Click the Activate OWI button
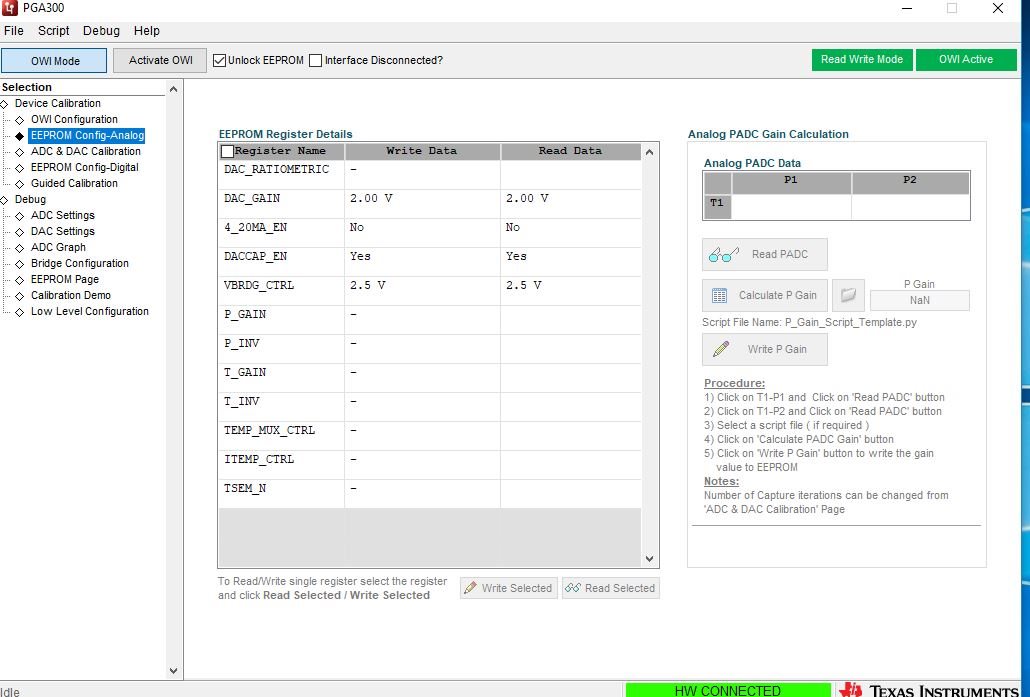1030x697 pixels. pyautogui.click(x=160, y=60)
